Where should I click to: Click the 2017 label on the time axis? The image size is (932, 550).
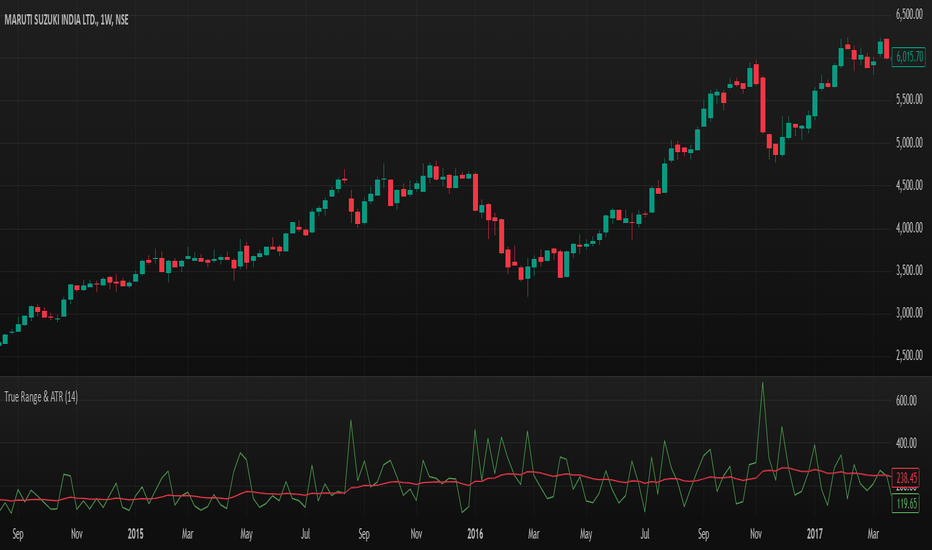(x=814, y=534)
